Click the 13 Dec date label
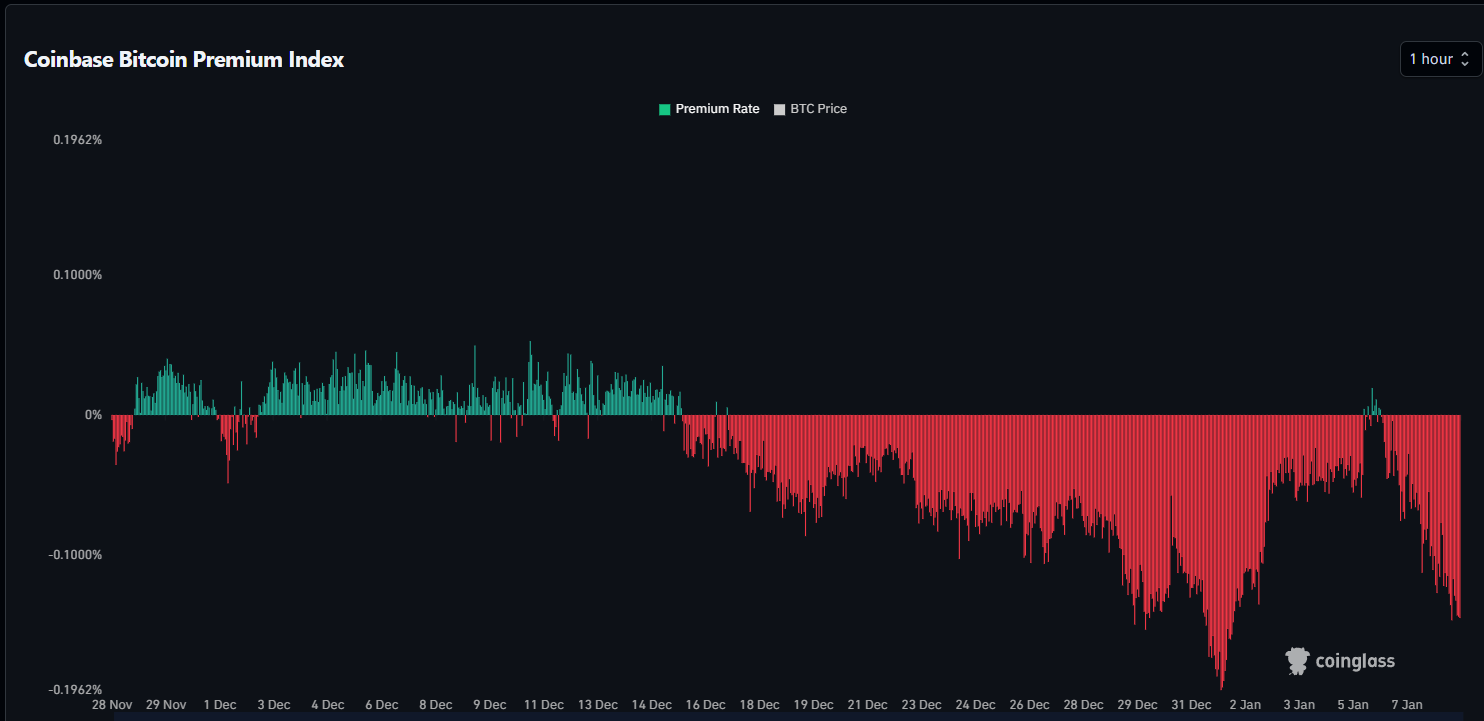 598,705
